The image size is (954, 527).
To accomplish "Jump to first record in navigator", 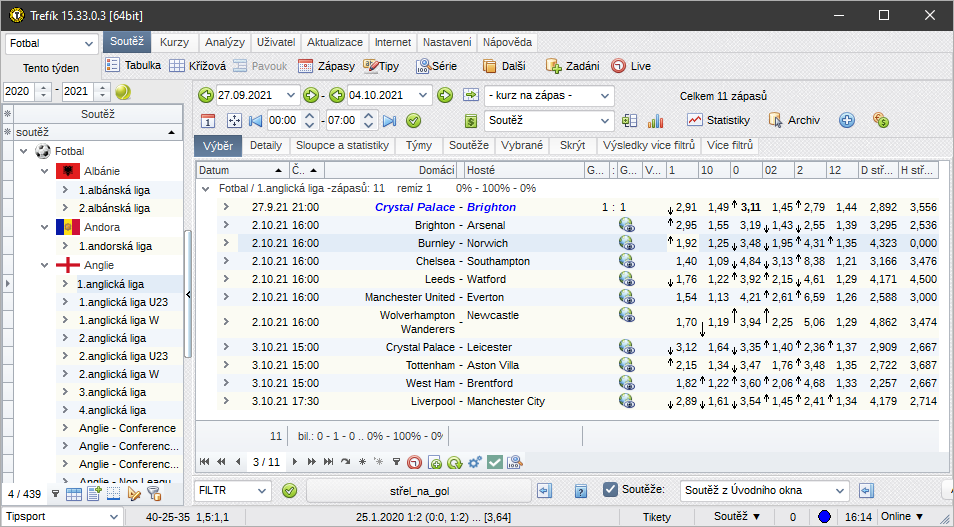I will 204,462.
